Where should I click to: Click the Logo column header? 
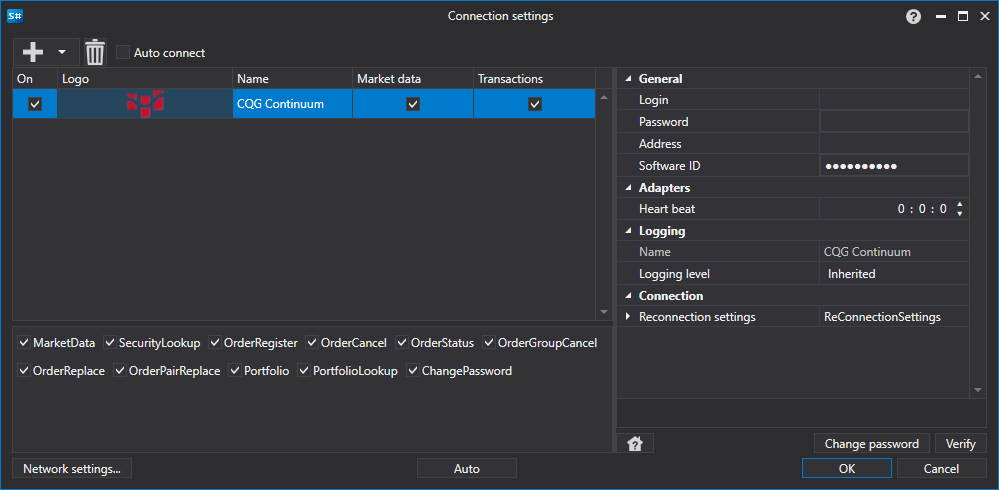tap(145, 79)
